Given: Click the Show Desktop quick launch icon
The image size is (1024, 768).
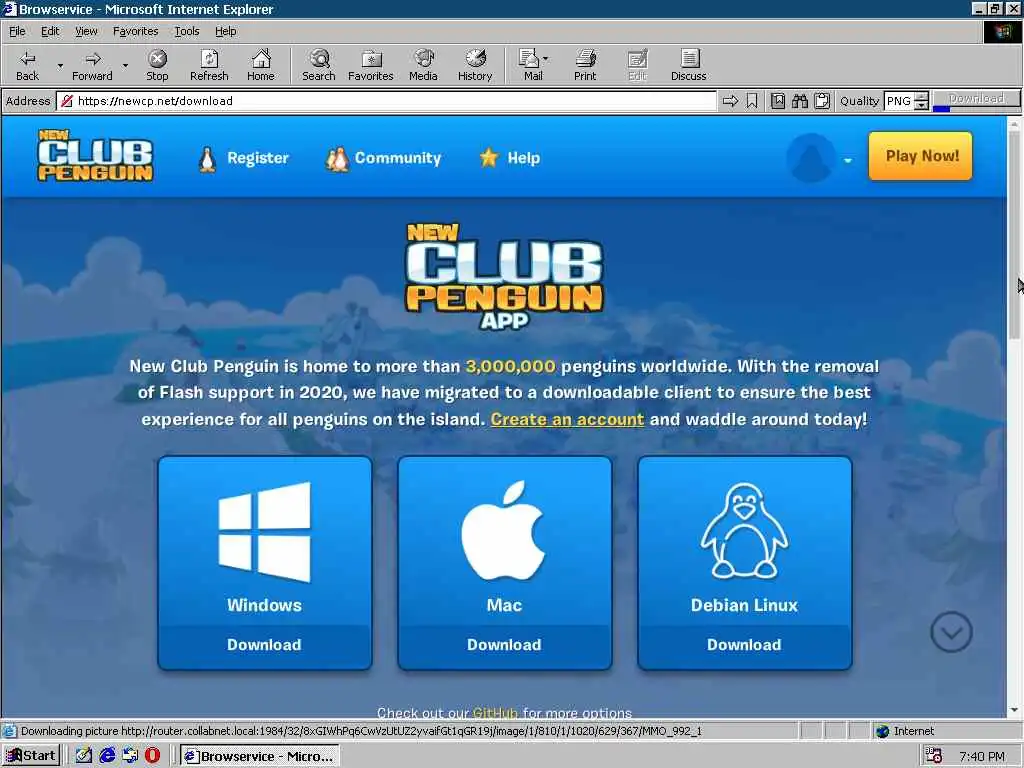Looking at the screenshot, I should click(84, 756).
